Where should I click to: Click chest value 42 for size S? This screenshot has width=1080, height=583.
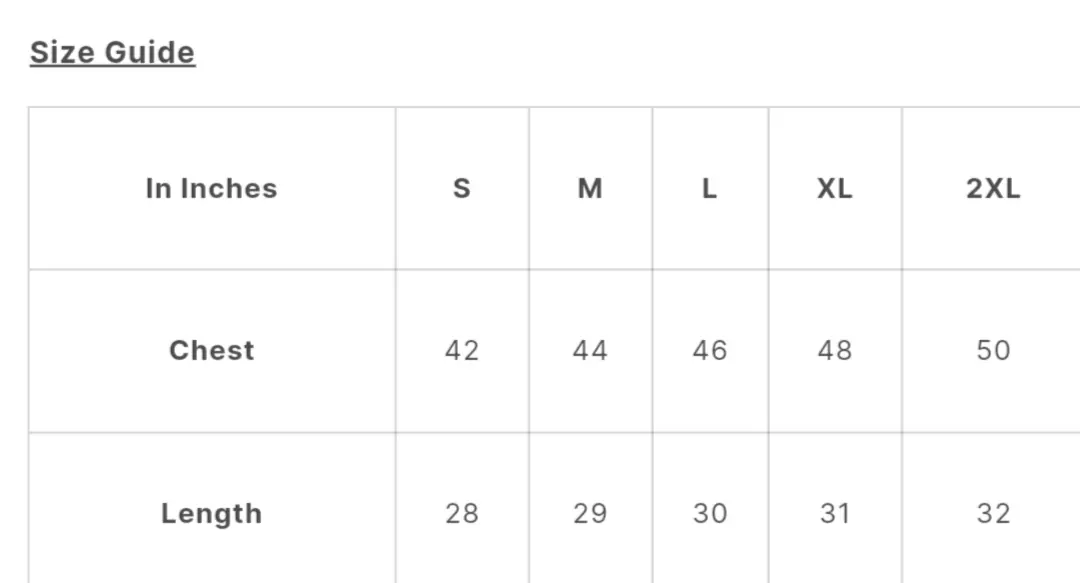(x=461, y=350)
